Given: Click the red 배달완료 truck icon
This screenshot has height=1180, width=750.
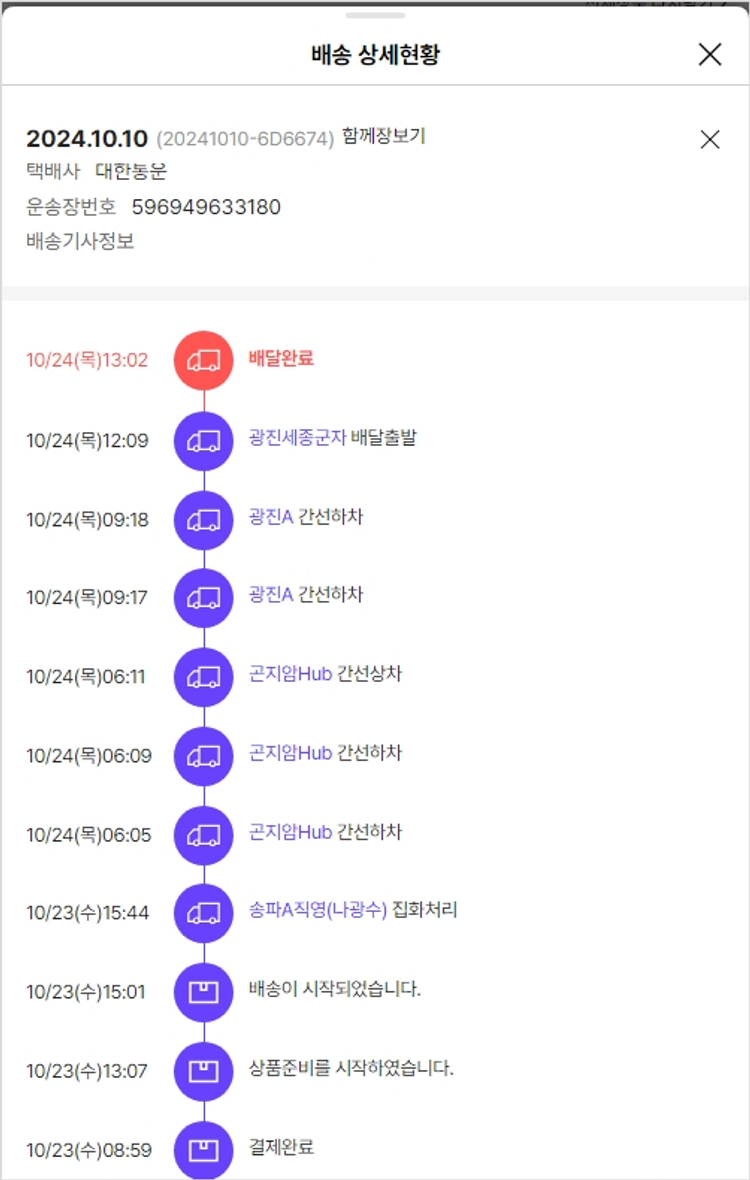Looking at the screenshot, I should [x=204, y=360].
